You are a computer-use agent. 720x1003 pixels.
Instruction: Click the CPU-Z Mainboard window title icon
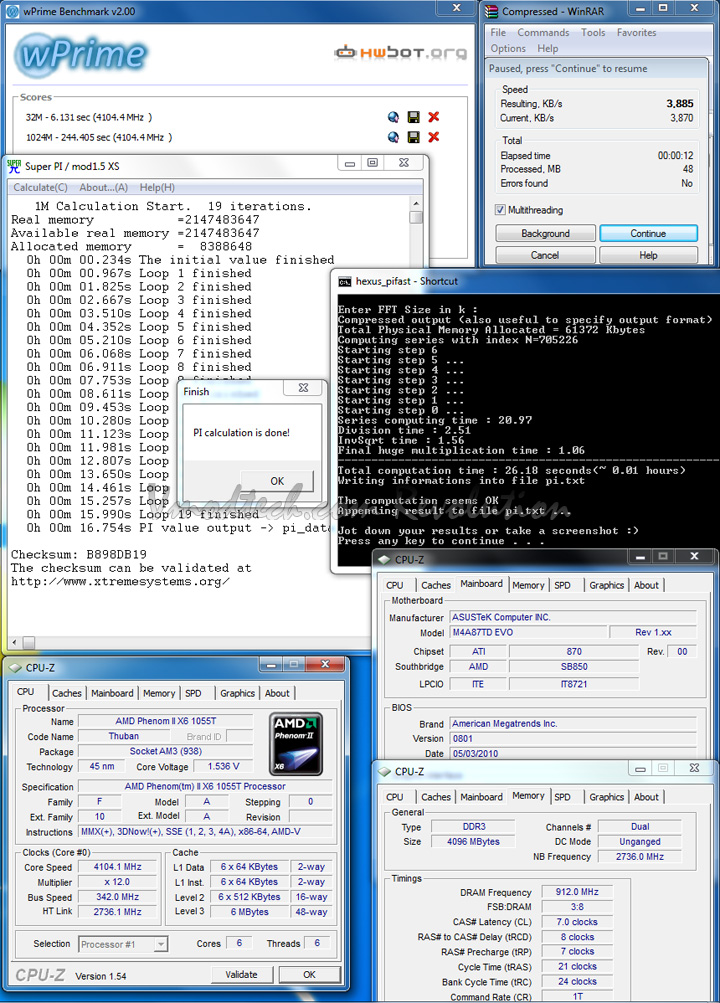click(384, 560)
